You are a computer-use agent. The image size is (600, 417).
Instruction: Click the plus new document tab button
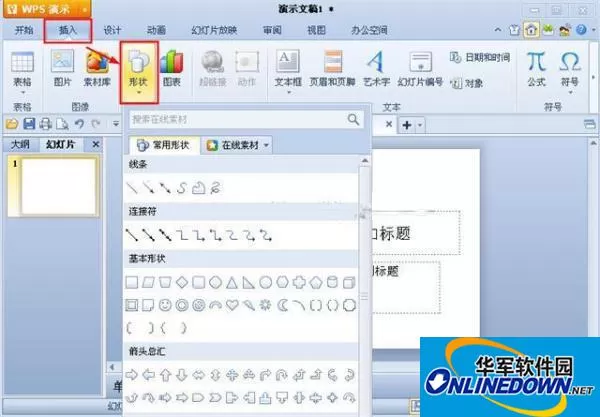point(407,125)
